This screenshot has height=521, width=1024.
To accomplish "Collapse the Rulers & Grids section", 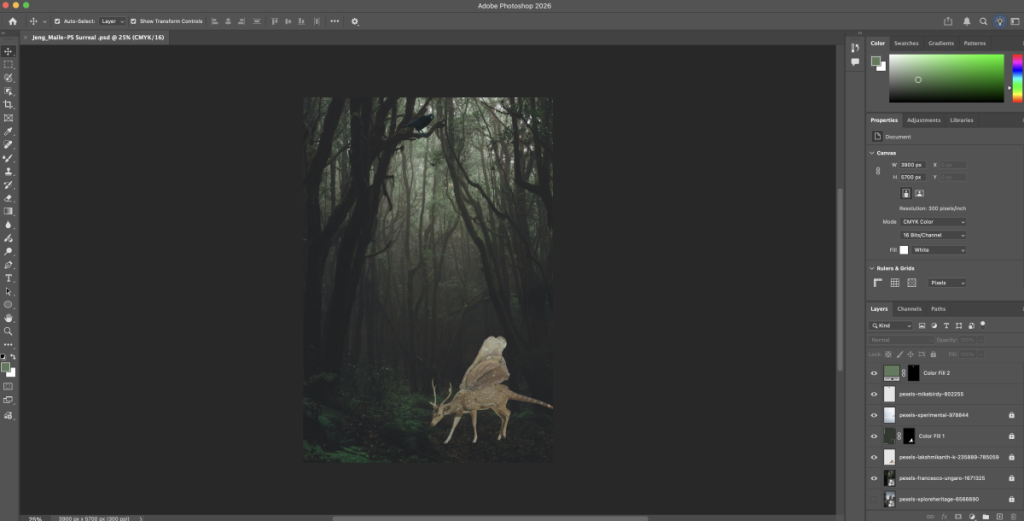I will [871, 268].
